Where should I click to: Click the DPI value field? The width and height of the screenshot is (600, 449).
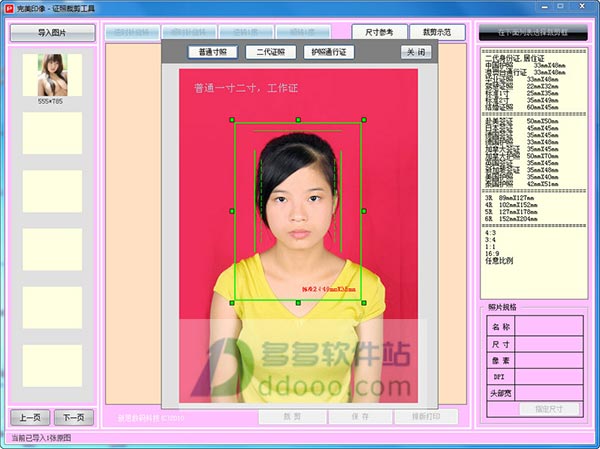click(549, 377)
